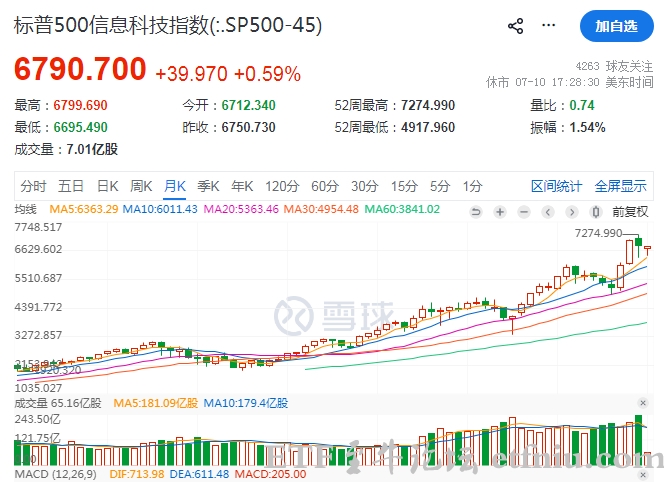Click the 4263 球友关注 follower count
This screenshot has width=669, height=482.
614,66
